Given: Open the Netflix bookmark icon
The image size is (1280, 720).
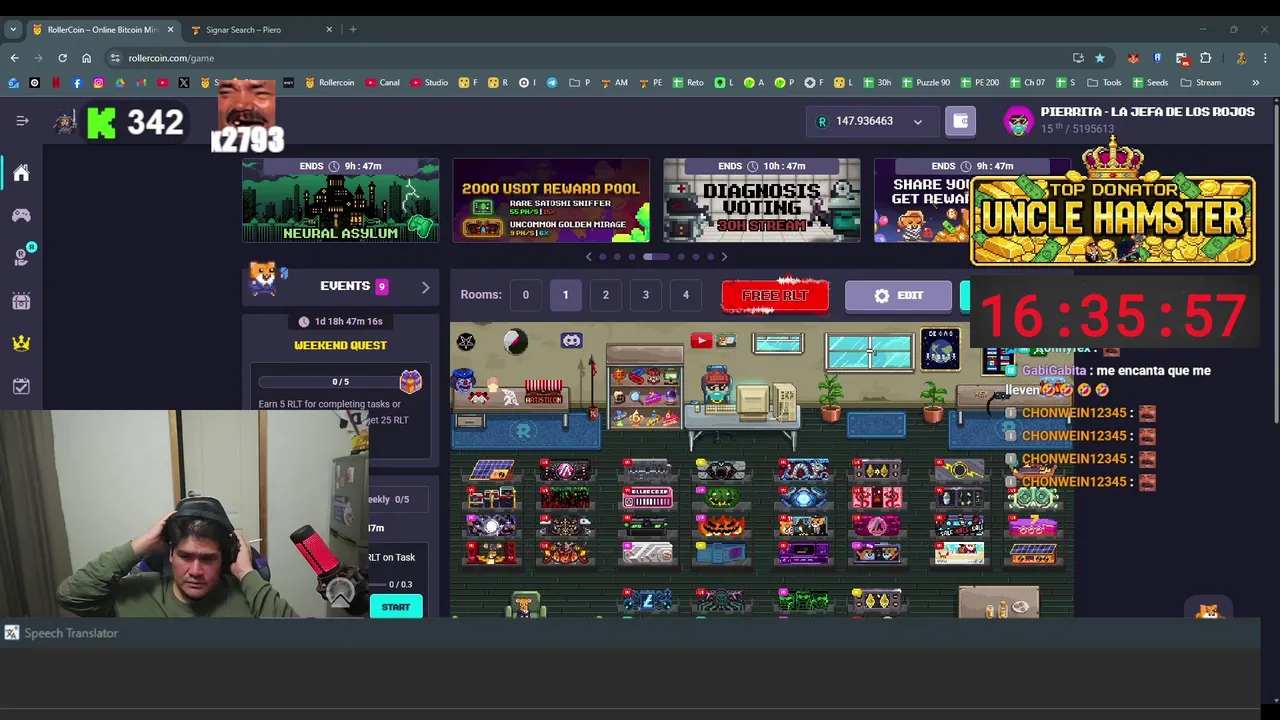Looking at the screenshot, I should coord(56,83).
